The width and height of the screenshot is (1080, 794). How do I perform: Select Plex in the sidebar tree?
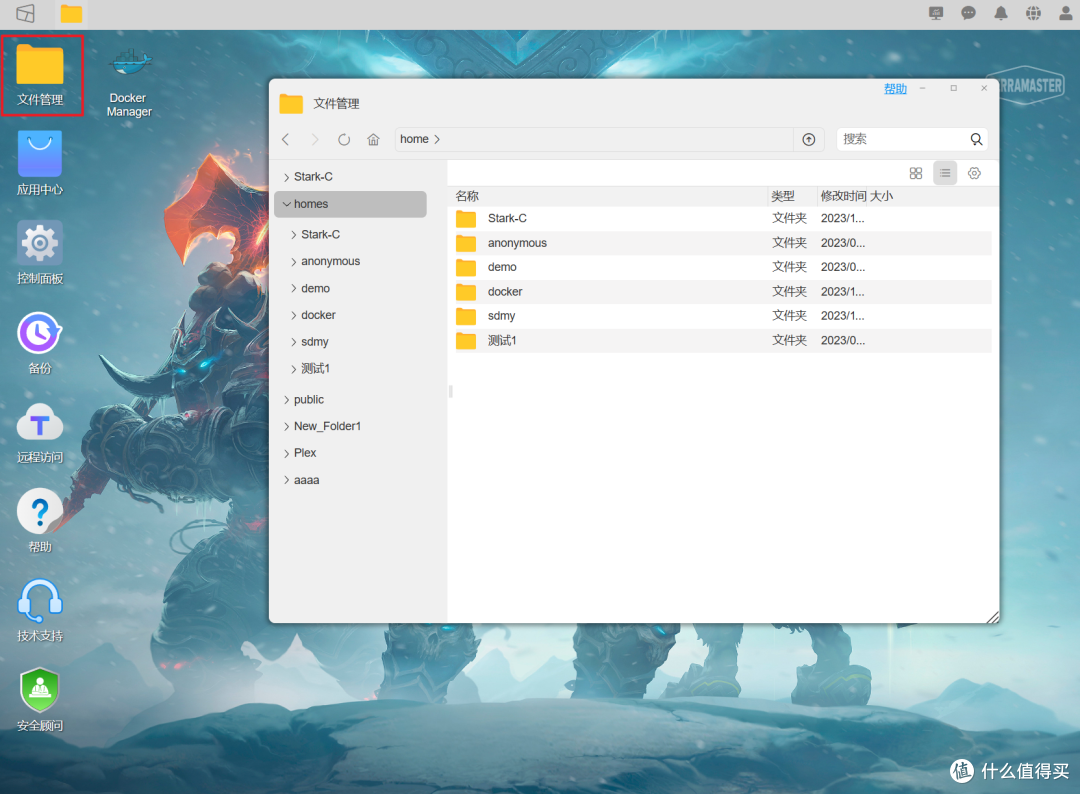coord(305,453)
